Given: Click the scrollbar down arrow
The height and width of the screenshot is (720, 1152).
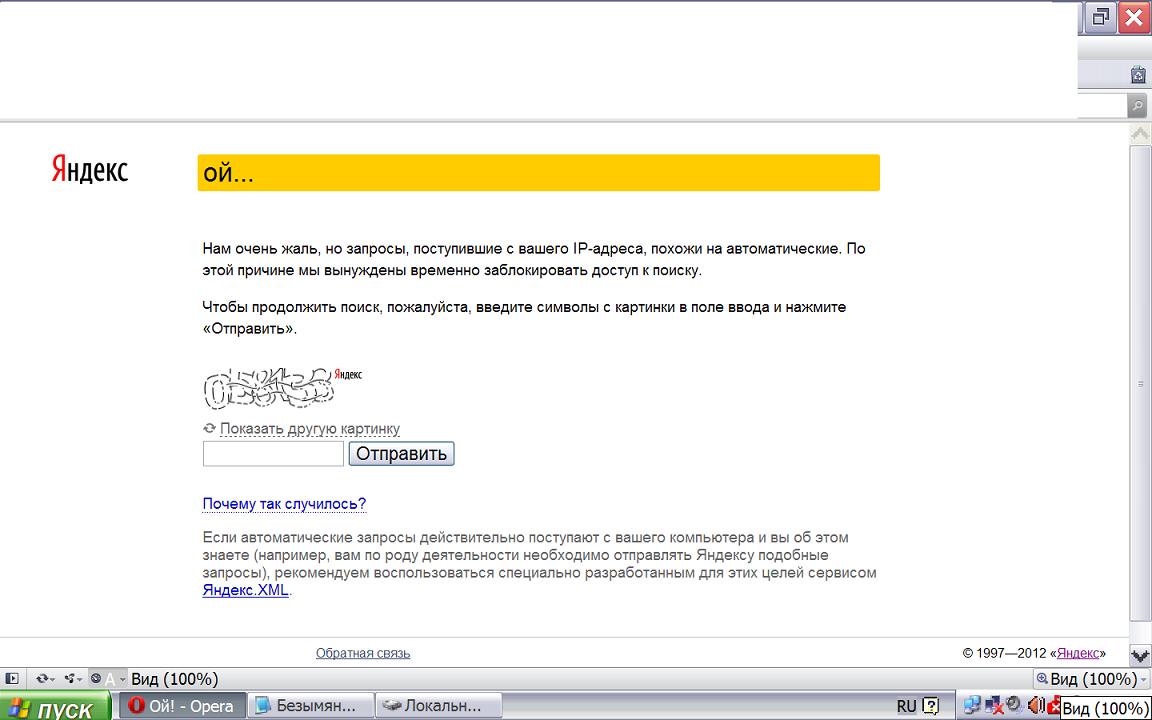Looking at the screenshot, I should coord(1140,655).
